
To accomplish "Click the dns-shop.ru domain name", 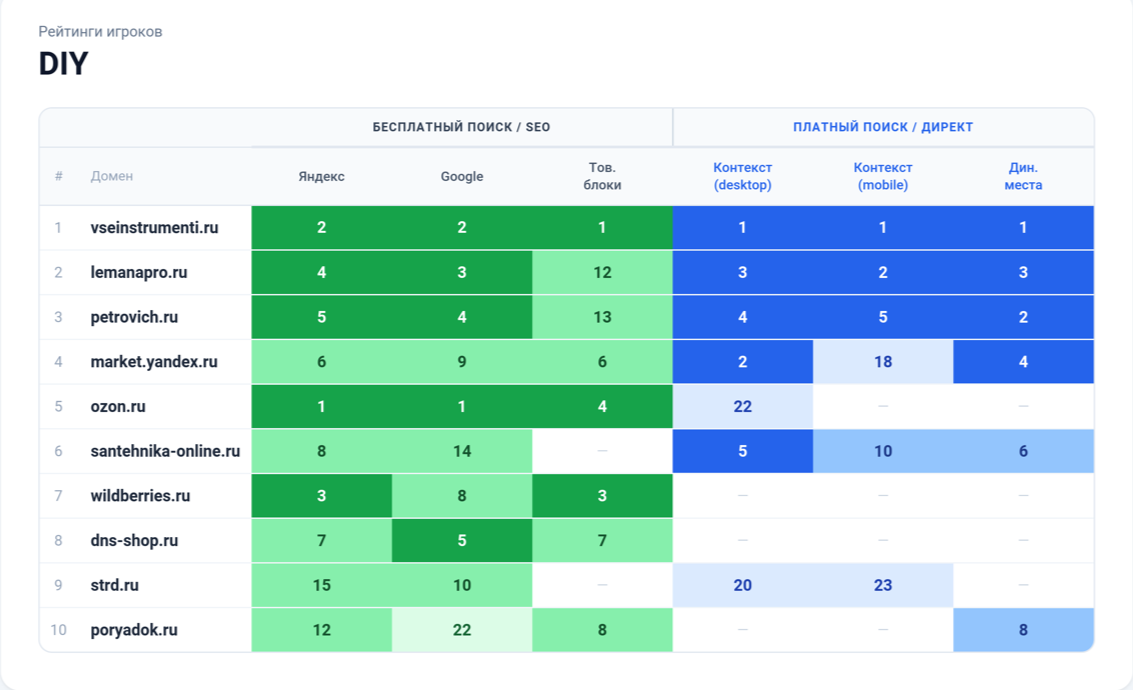I will (x=134, y=541).
